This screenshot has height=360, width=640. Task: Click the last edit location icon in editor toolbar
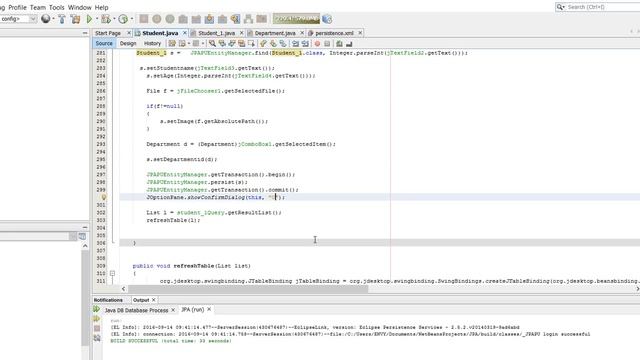(x=172, y=43)
